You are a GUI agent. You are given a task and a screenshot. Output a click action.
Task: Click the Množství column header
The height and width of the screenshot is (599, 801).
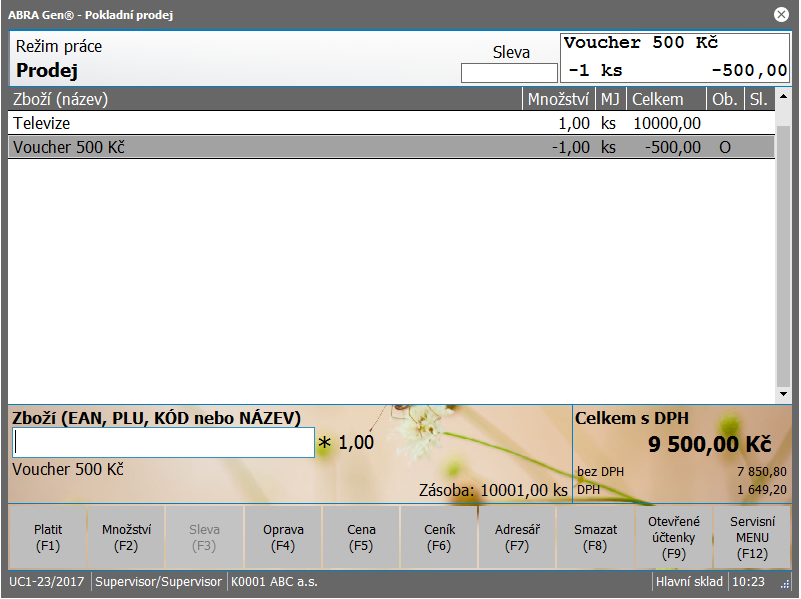pyautogui.click(x=558, y=99)
